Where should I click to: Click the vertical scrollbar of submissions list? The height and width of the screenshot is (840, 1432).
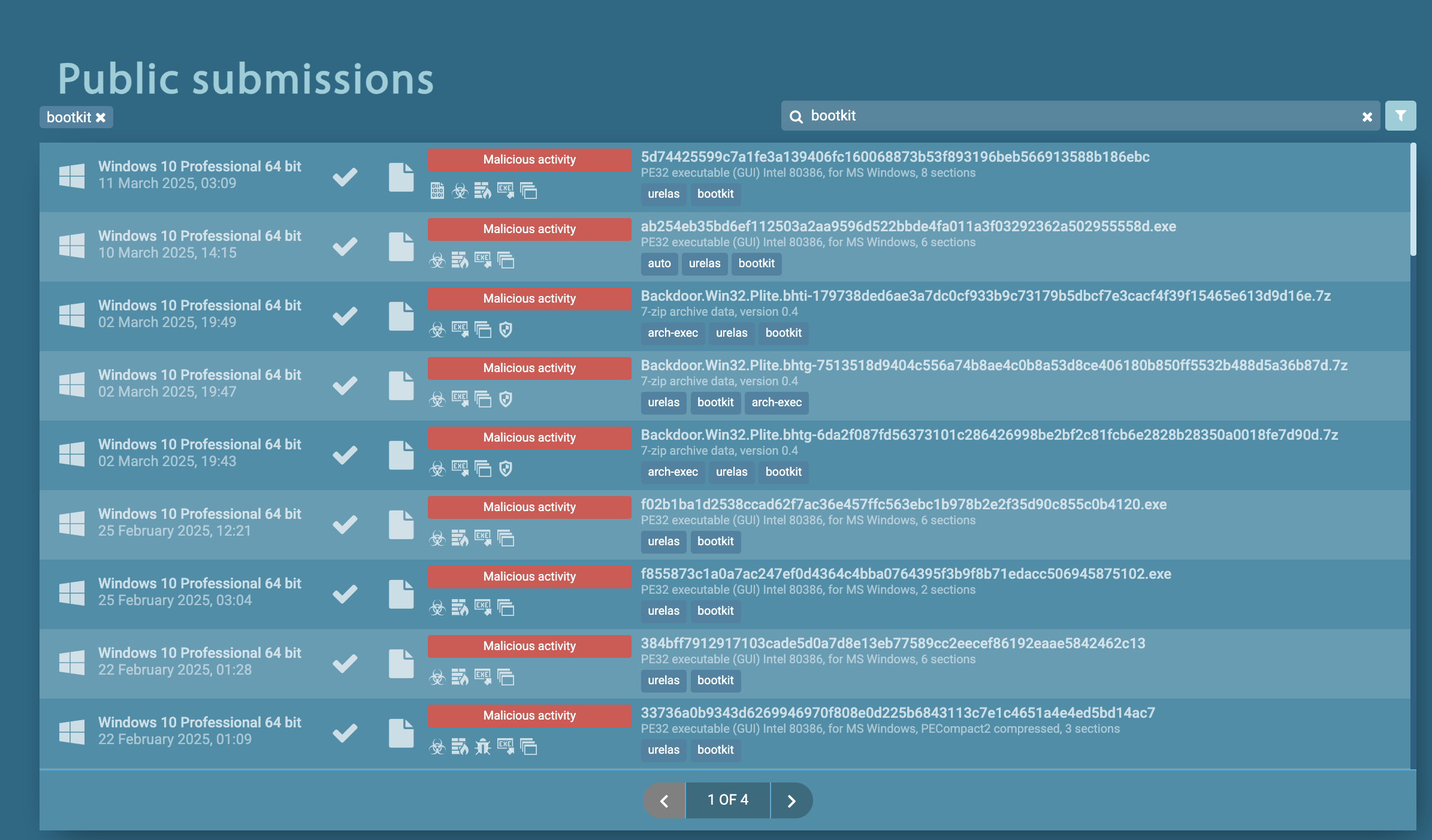[x=1413, y=200]
